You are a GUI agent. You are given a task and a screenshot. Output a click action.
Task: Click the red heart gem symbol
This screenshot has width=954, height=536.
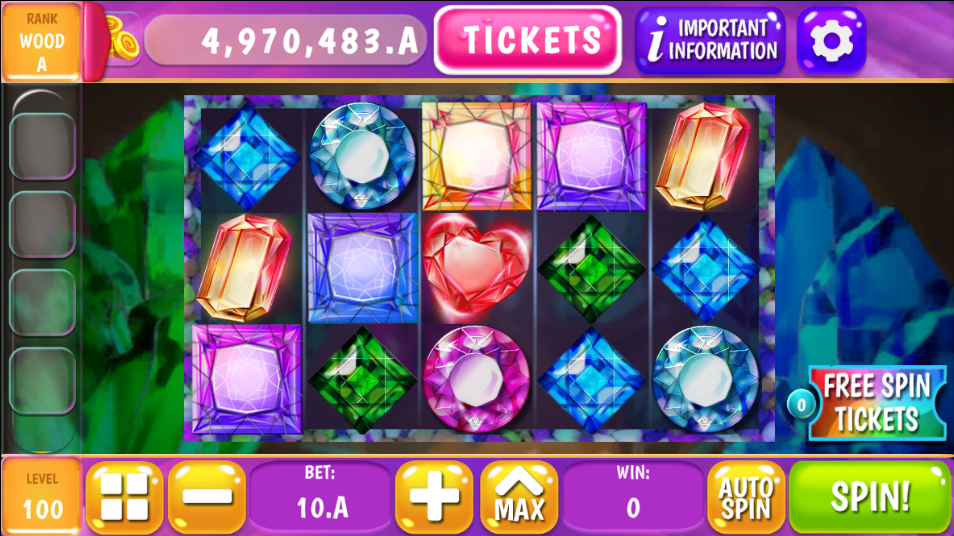click(x=476, y=266)
